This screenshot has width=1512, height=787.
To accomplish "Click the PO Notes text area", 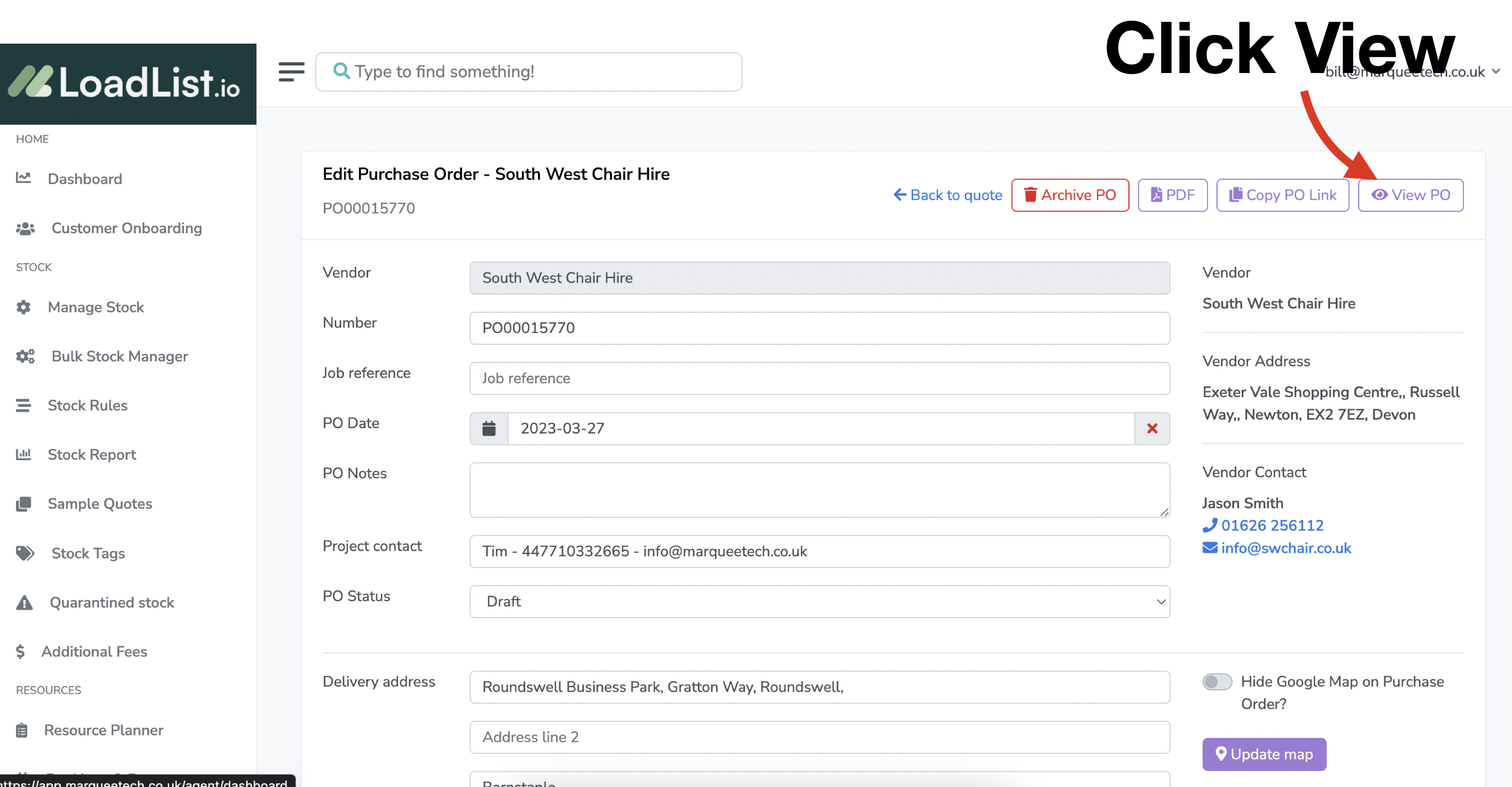I will coord(819,490).
